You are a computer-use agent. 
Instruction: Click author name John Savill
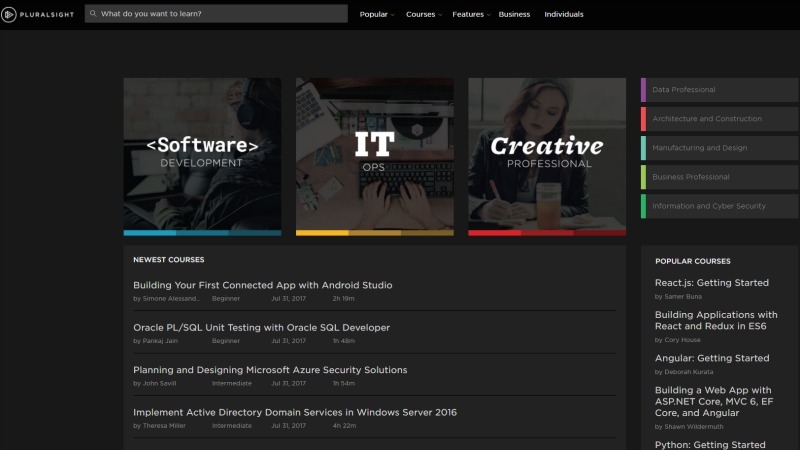[159, 383]
